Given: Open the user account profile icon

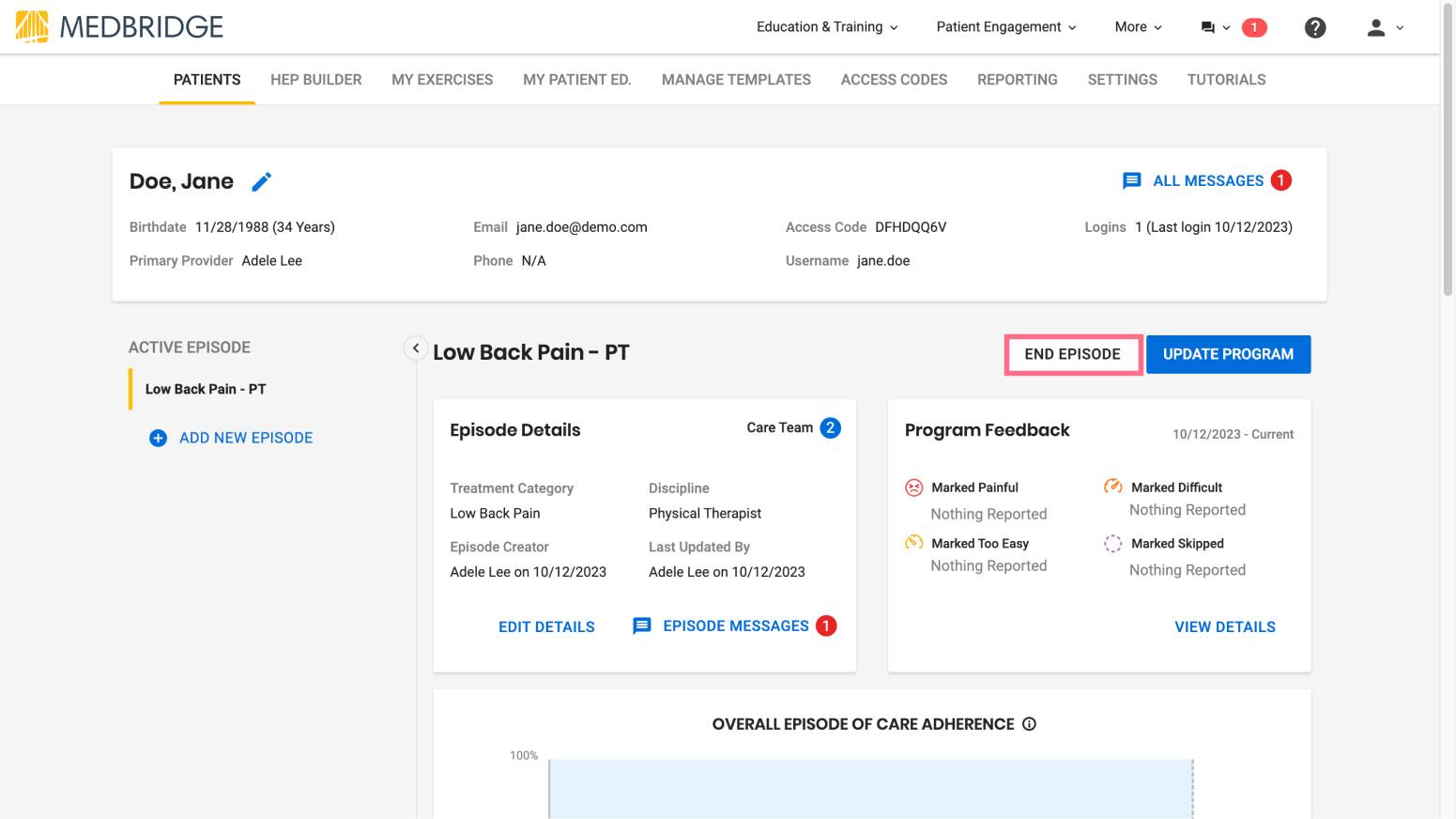Looking at the screenshot, I should tap(1376, 27).
